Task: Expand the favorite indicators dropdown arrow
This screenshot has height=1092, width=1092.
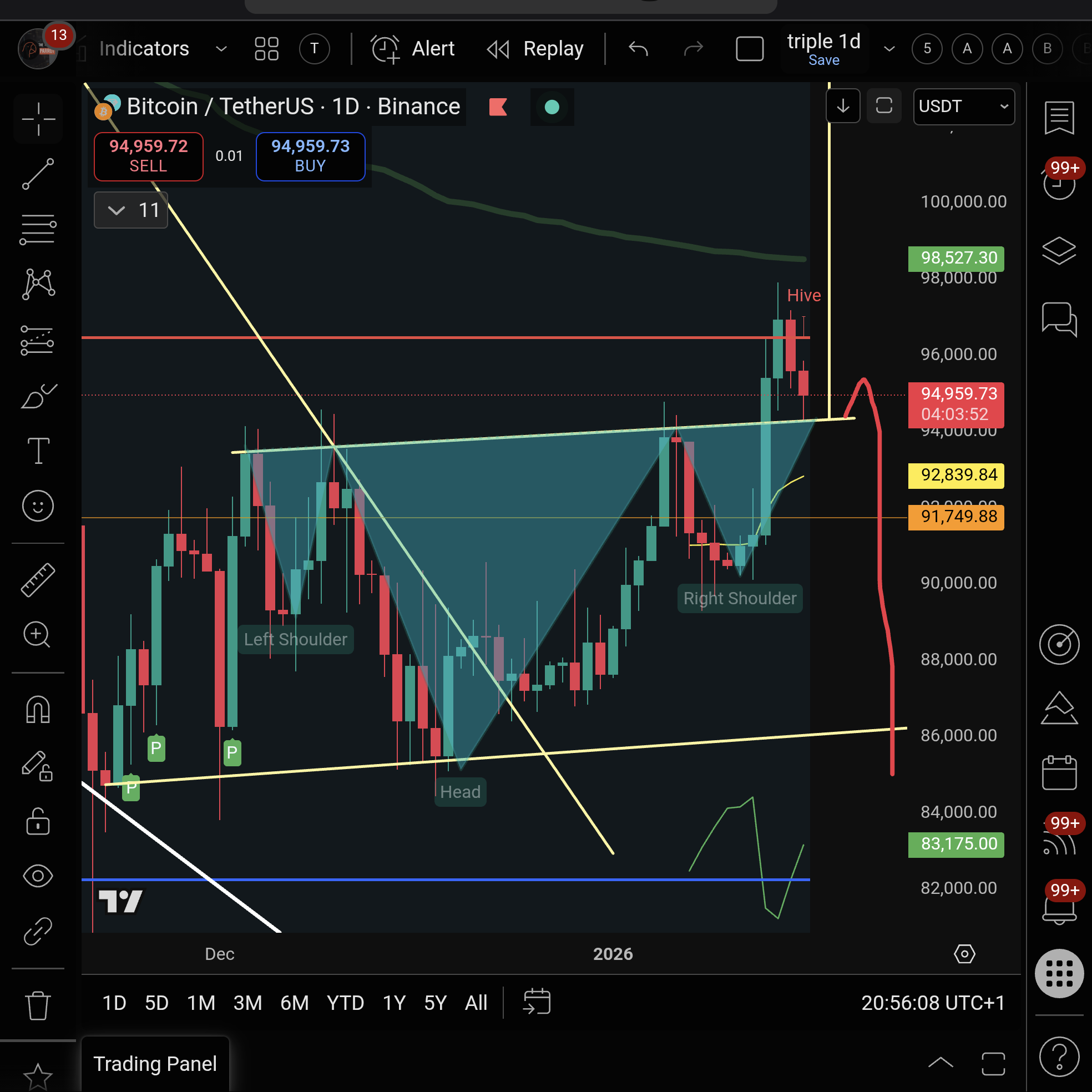Action: [221, 49]
